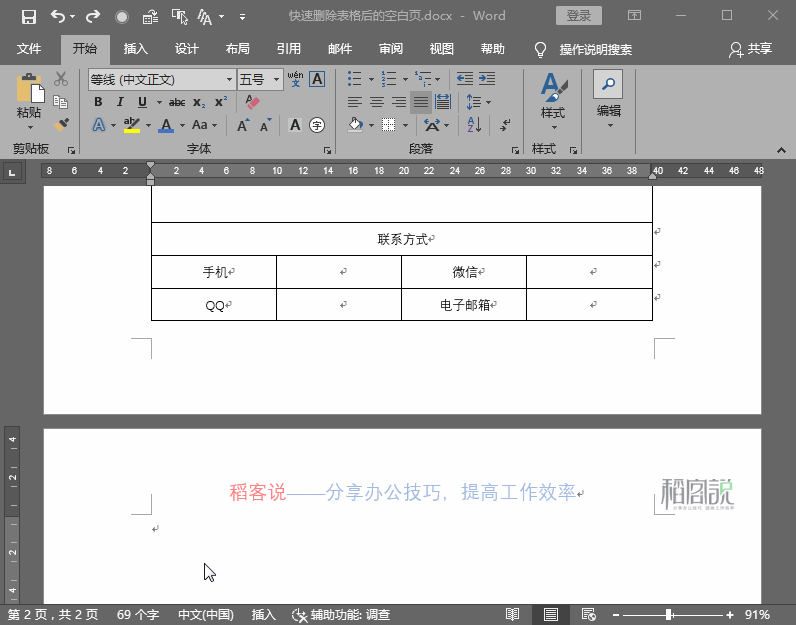Switch to the 审阅 Review tab

390,49
